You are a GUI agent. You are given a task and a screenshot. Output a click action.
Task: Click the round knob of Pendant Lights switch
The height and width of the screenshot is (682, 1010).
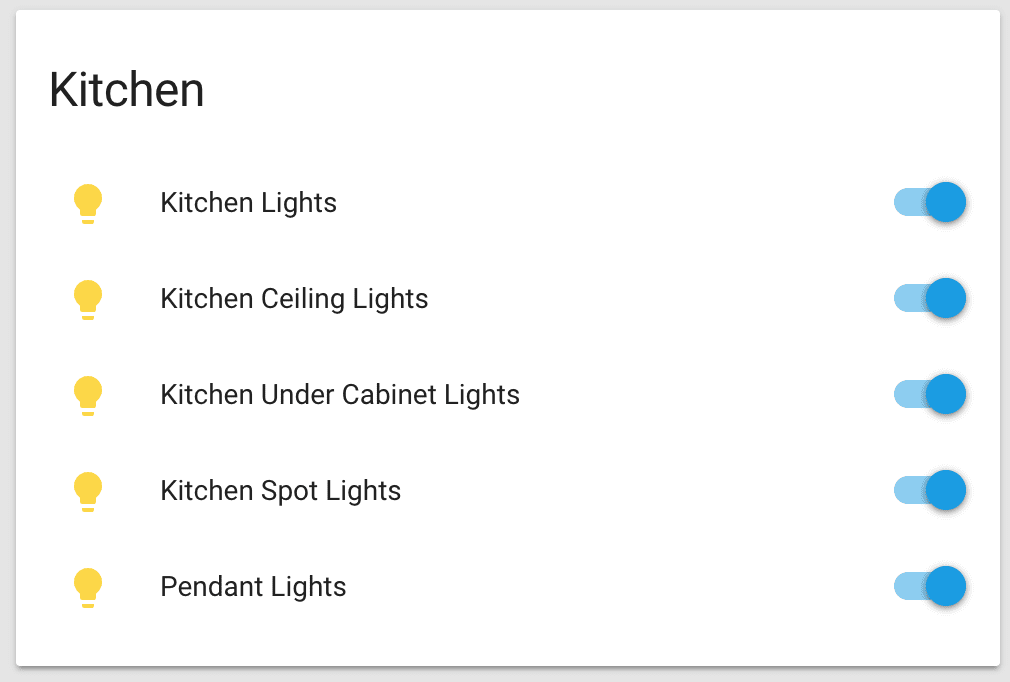click(x=945, y=586)
